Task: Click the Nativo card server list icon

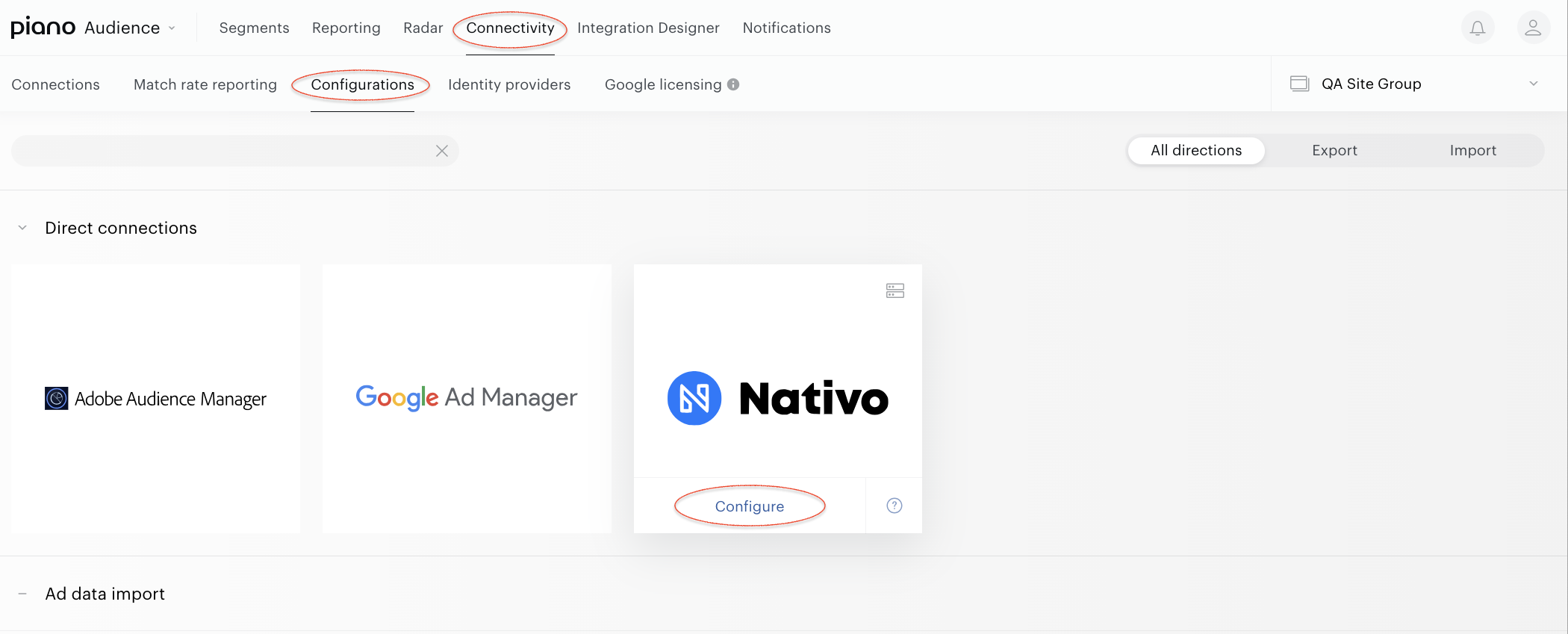Action: (x=895, y=290)
